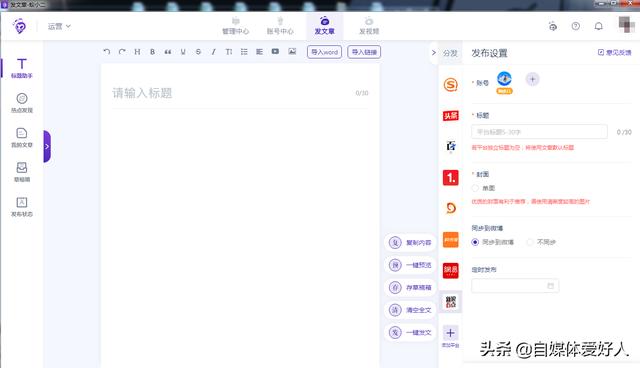Select the red '1.' platform icon
This screenshot has height=368, width=640.
tap(451, 177)
